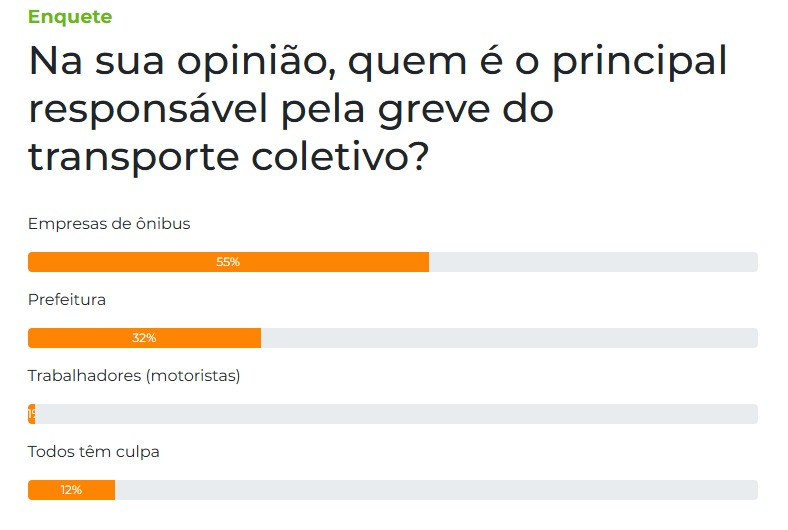The height and width of the screenshot is (530, 788).
Task: Click the word "responsável" in the heading
Action: click(x=148, y=109)
